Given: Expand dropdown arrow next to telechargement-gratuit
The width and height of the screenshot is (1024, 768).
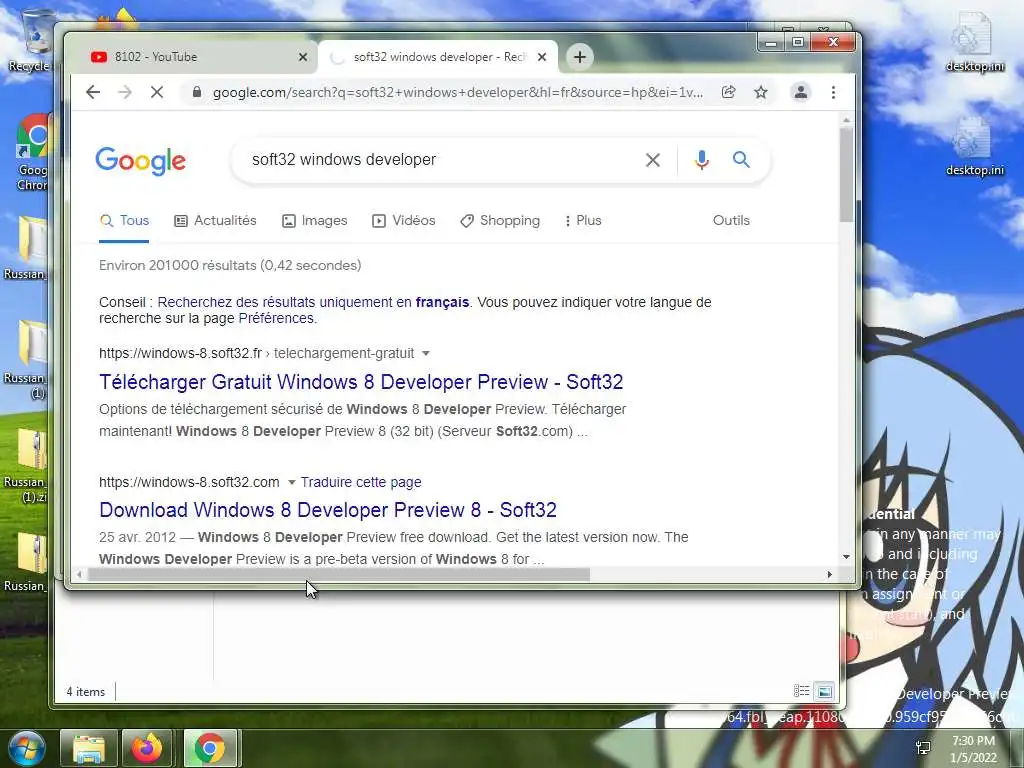Looking at the screenshot, I should (x=426, y=353).
